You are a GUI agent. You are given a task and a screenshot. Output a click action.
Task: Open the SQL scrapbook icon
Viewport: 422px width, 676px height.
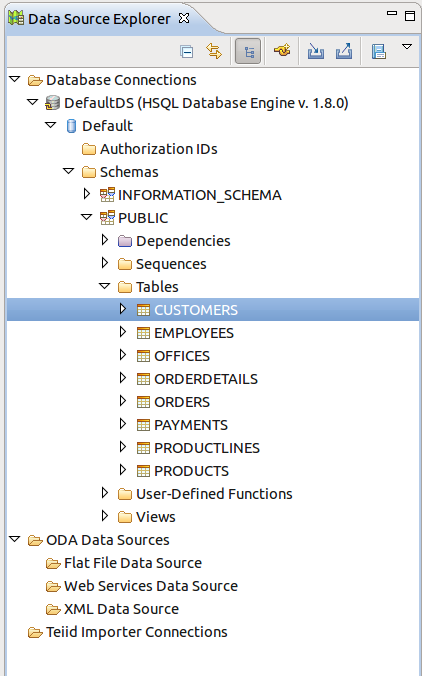click(378, 52)
